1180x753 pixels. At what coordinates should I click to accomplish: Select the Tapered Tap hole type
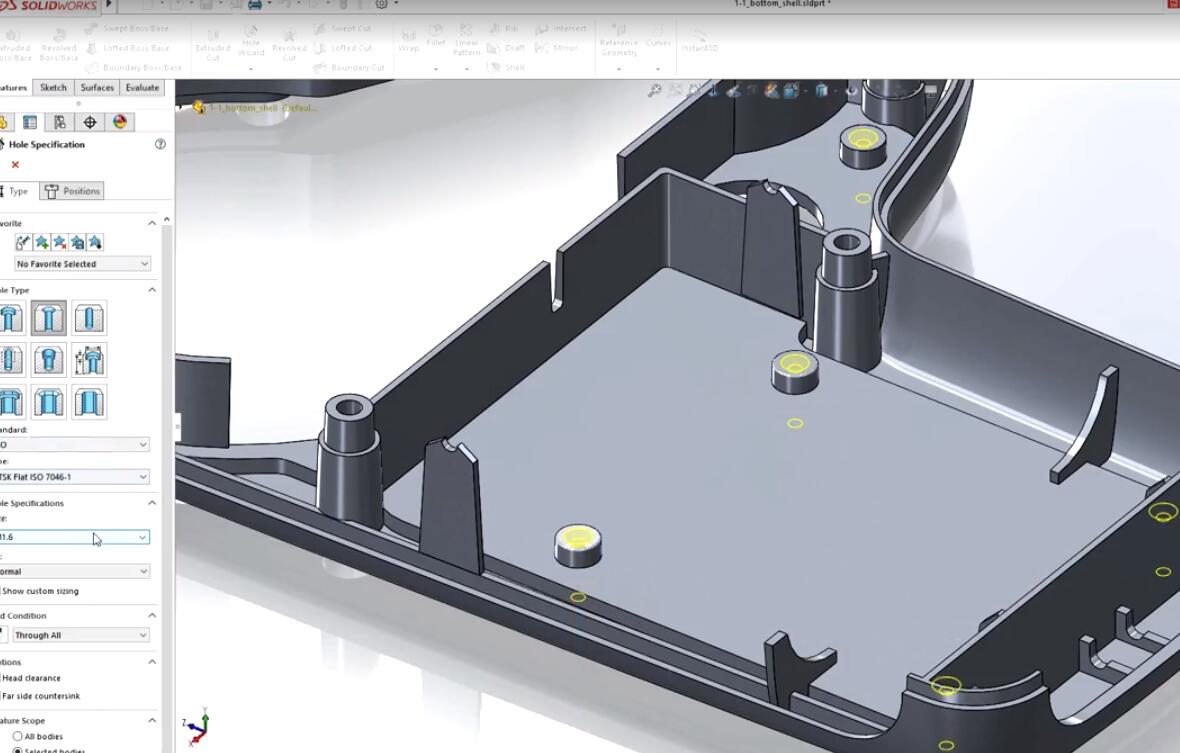click(48, 360)
